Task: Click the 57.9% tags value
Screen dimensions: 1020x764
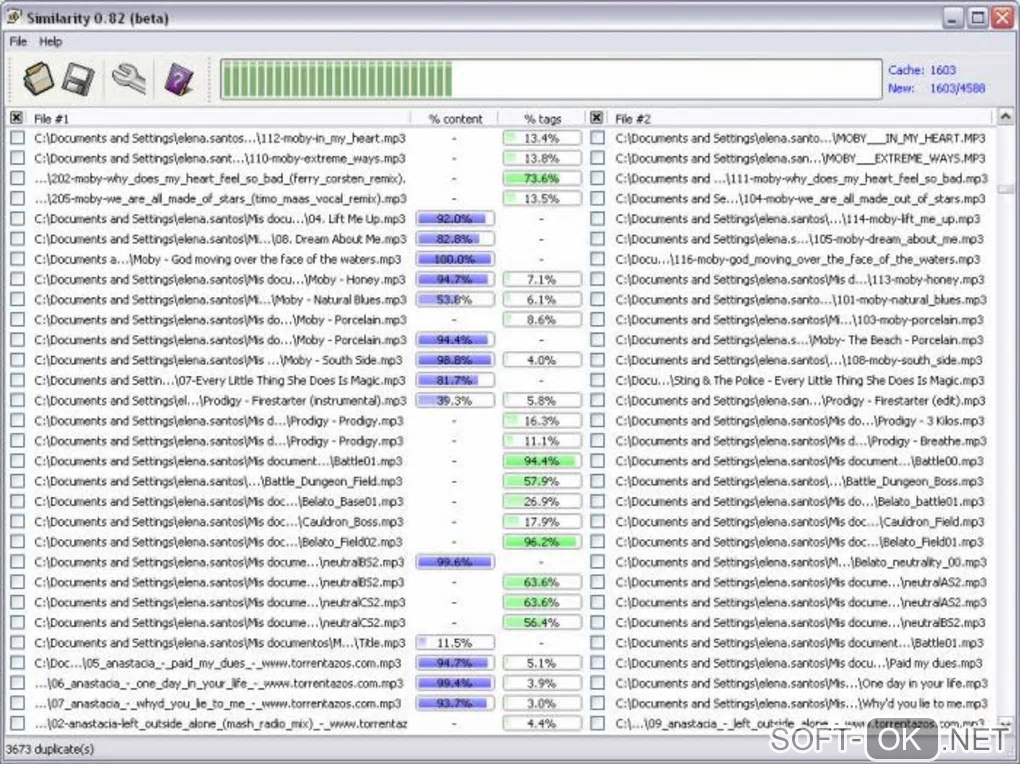Action: pyautogui.click(x=542, y=481)
